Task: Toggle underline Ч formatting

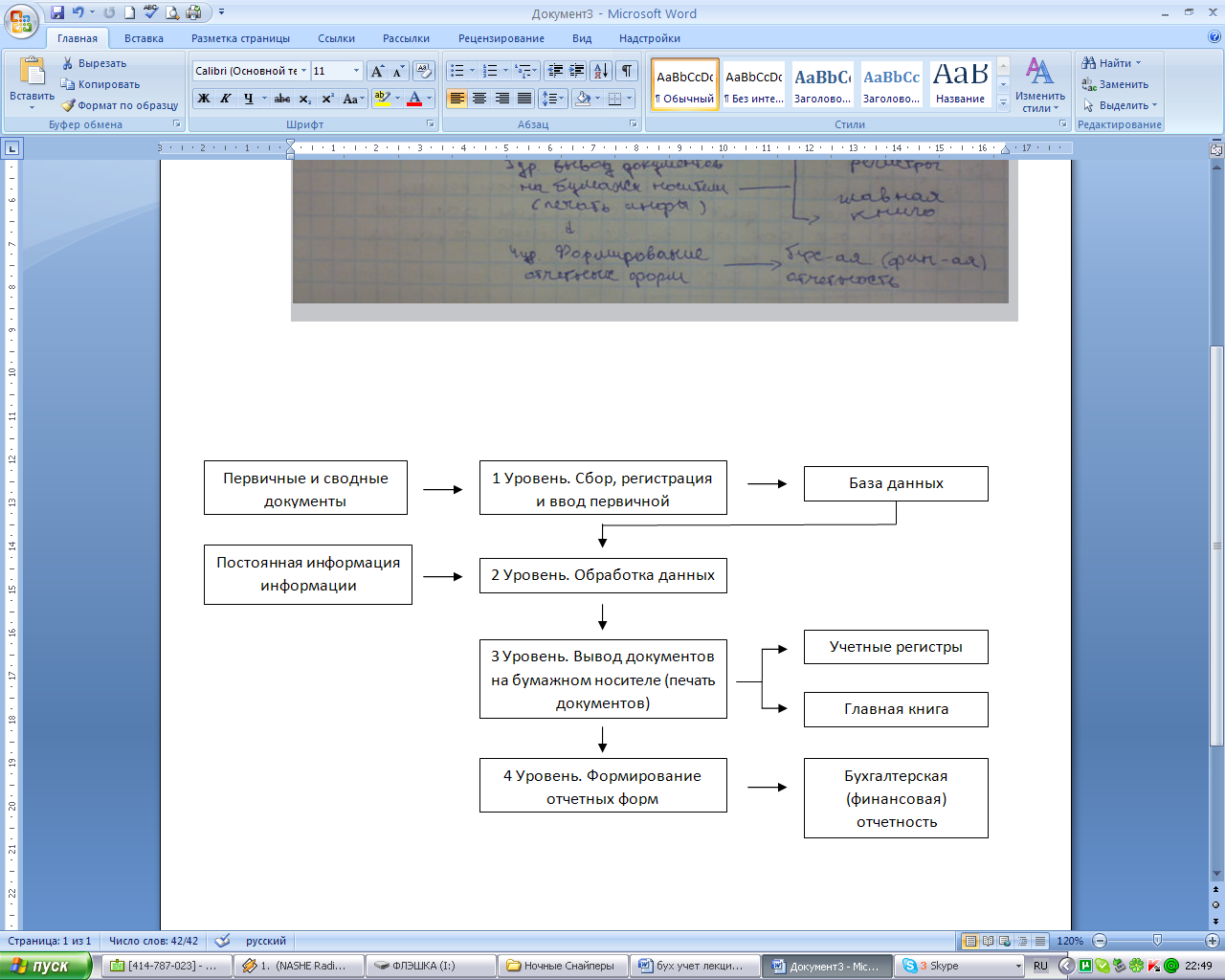Action: tap(248, 99)
